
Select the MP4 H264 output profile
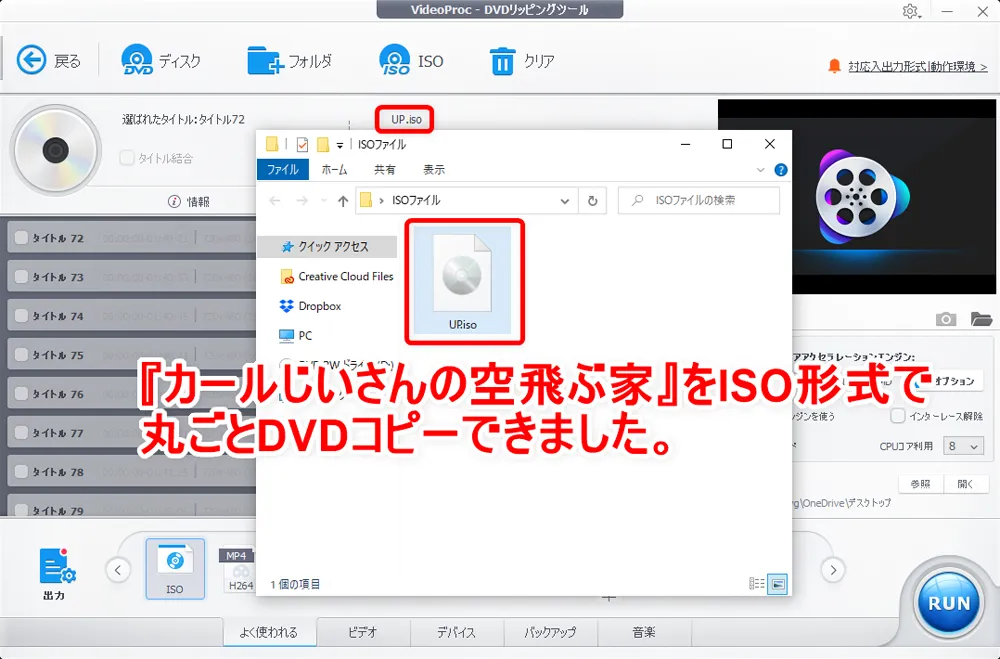coord(240,570)
